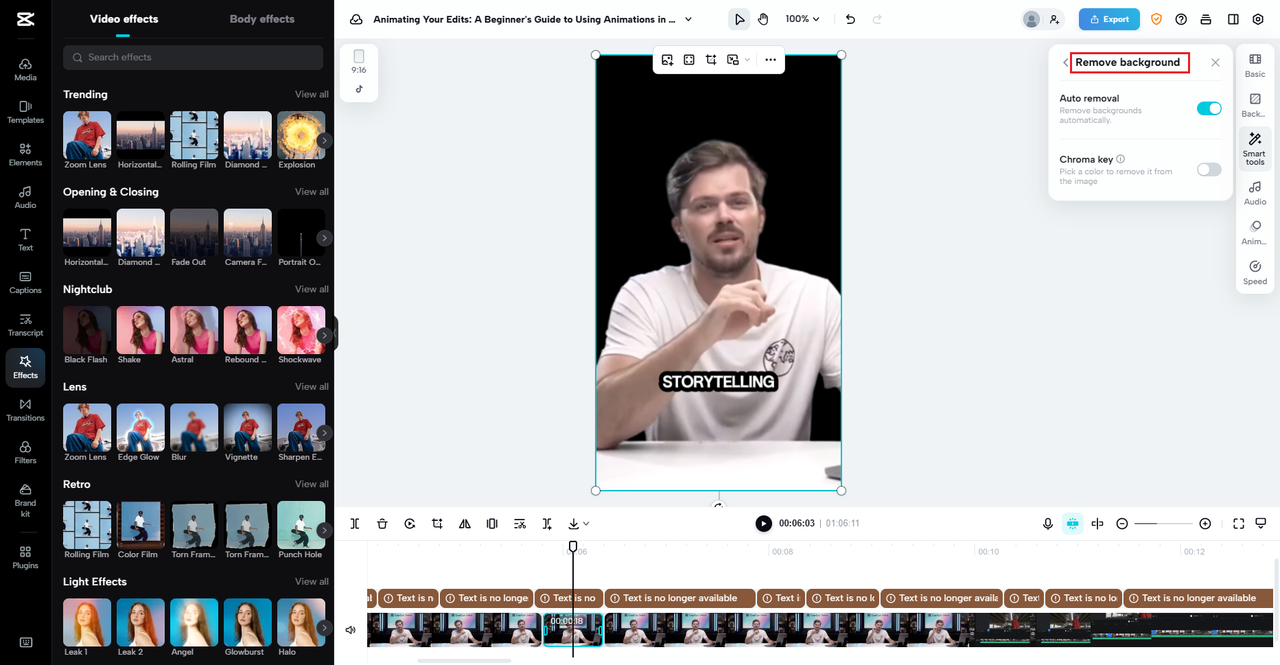Mute the video track with the speaker icon
Image resolution: width=1280 pixels, height=665 pixels.
coord(351,629)
